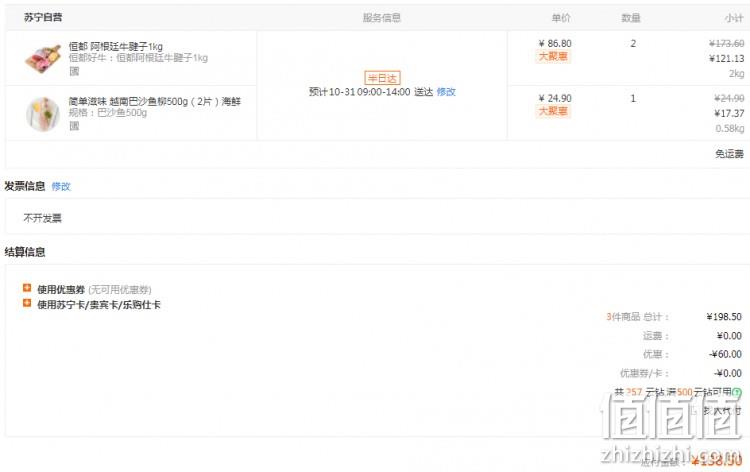The height and width of the screenshot is (472, 750).
Task: Click the 不开发票 invoice option text
Action: tap(43, 218)
